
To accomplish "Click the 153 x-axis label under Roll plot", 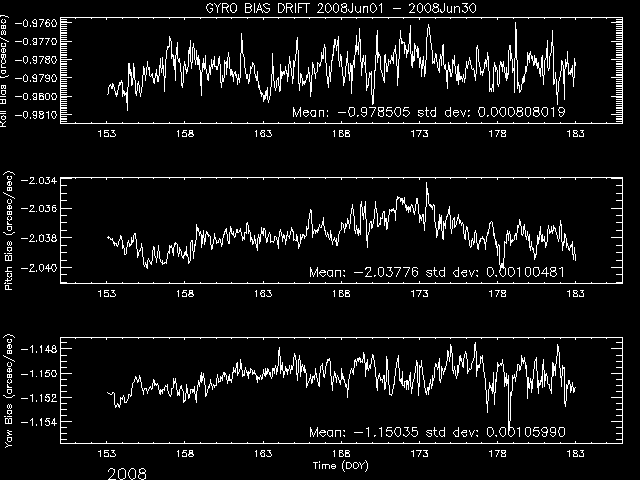I will (107, 134).
